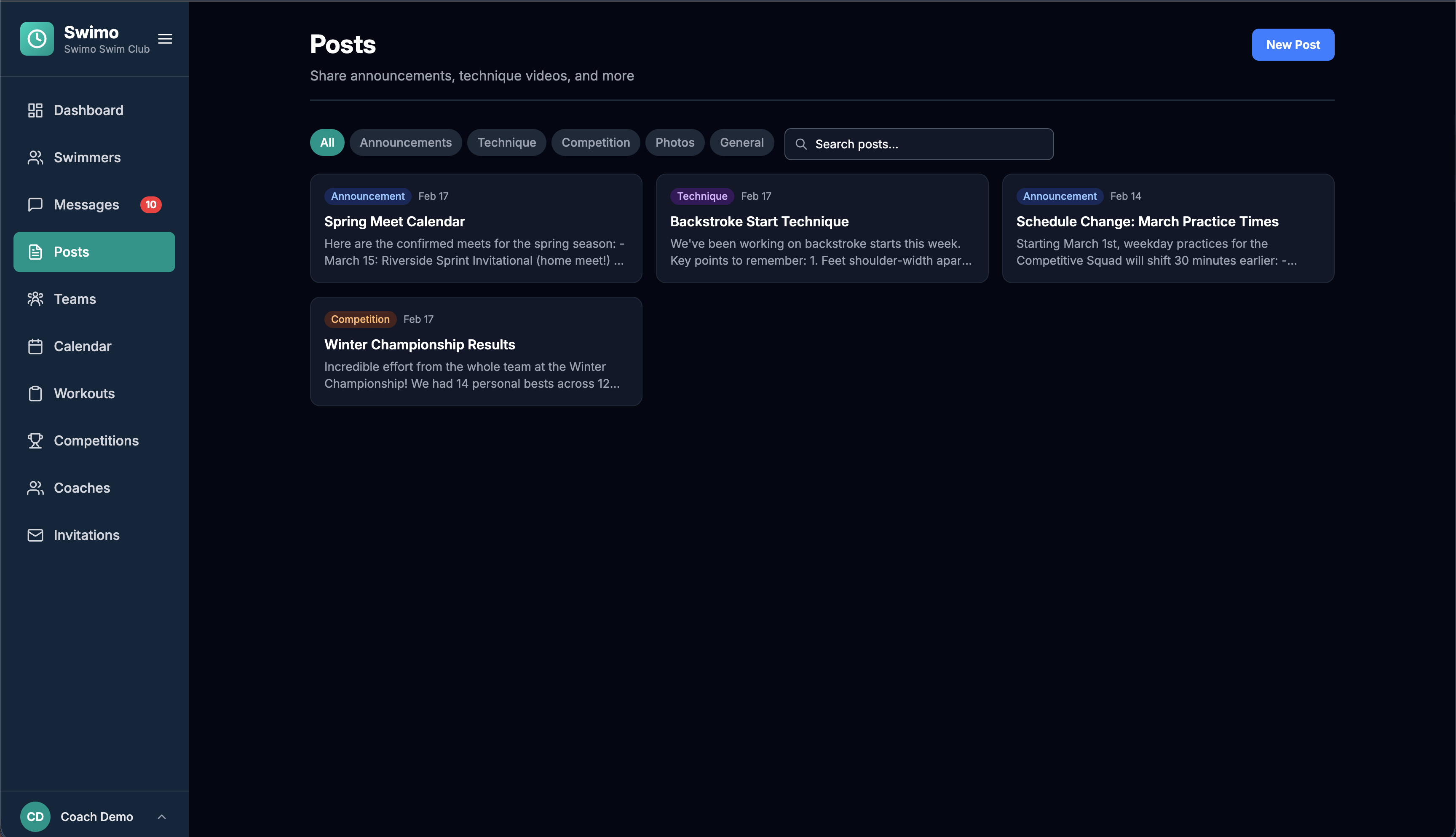This screenshot has height=837, width=1456.
Task: Open the Invitations envelope icon
Action: coord(35,535)
